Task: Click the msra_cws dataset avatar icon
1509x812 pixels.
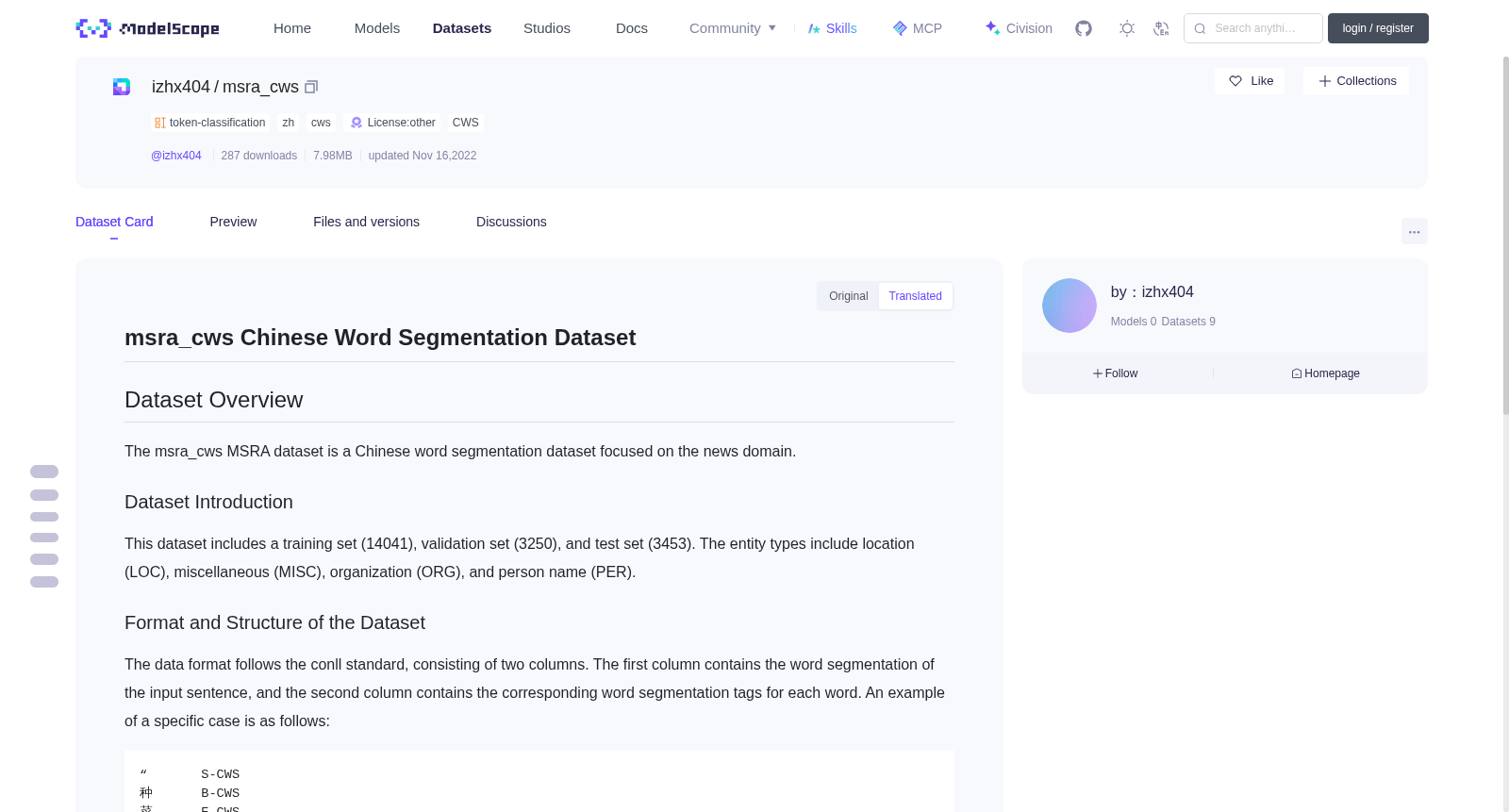Action: point(122,87)
